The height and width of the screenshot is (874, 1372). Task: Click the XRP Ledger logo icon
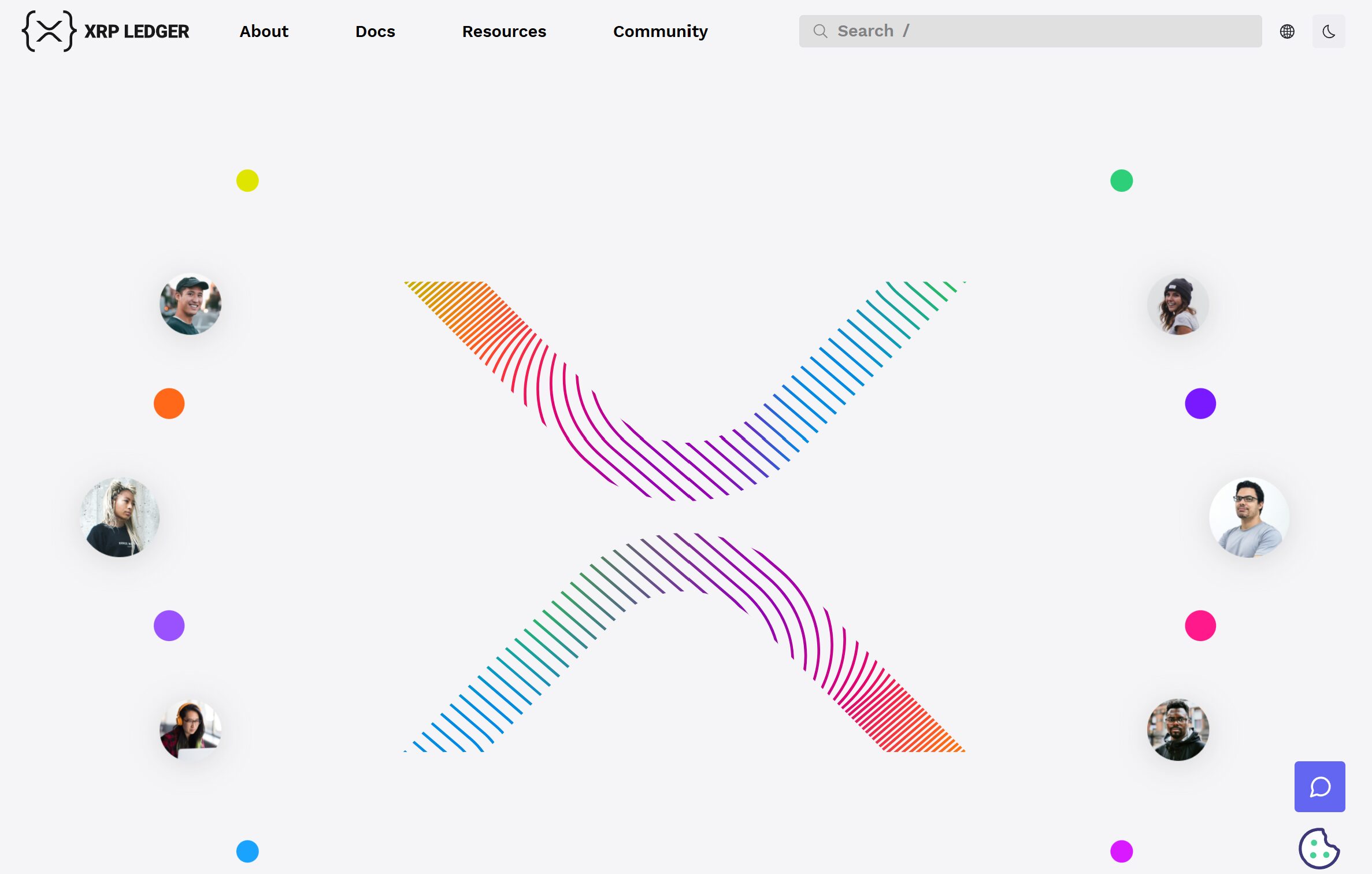(x=49, y=31)
